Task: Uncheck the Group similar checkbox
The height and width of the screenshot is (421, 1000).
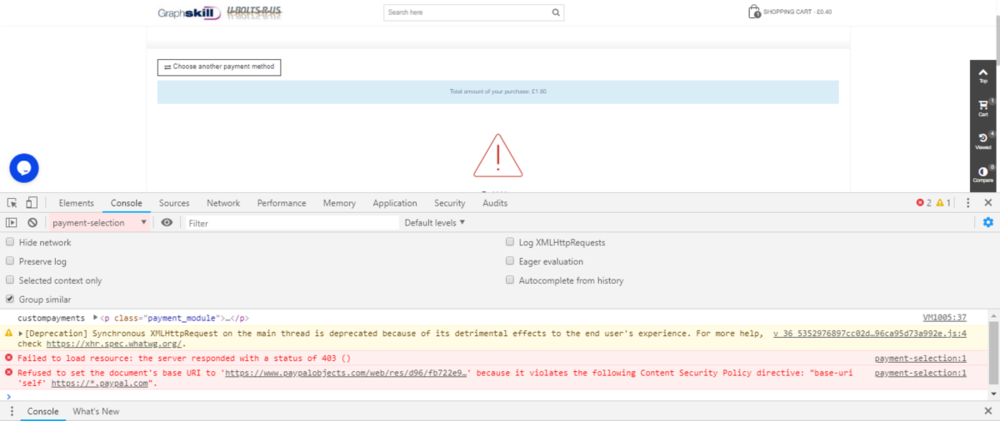Action: 10,299
